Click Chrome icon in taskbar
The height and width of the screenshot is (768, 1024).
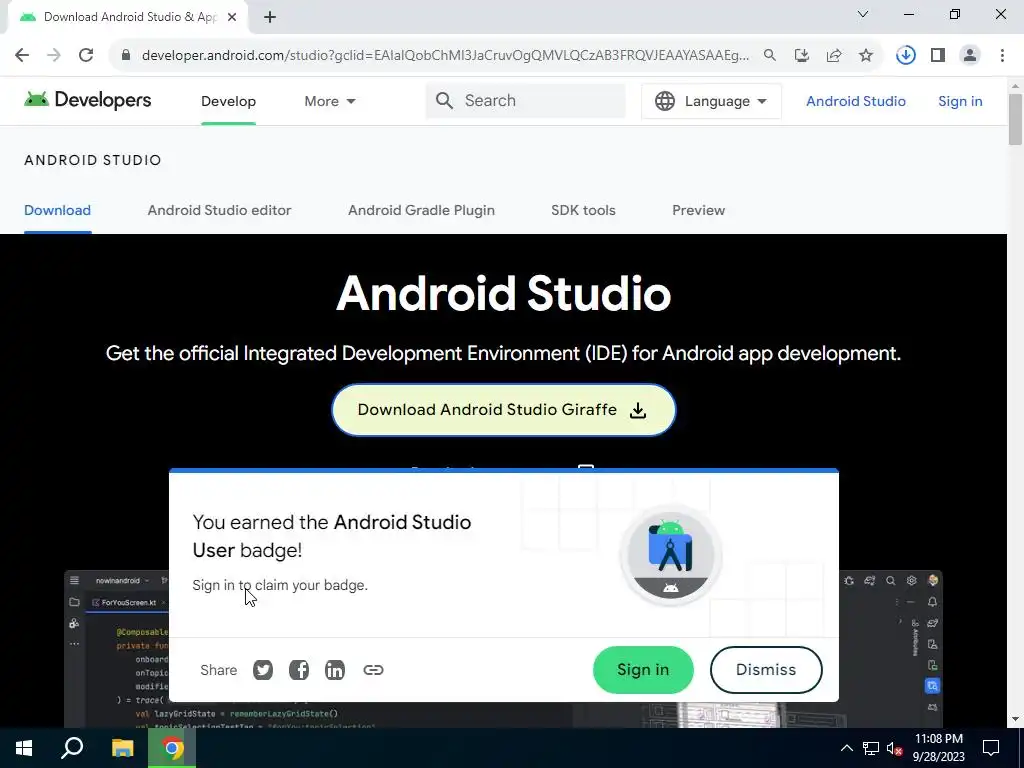[x=172, y=748]
